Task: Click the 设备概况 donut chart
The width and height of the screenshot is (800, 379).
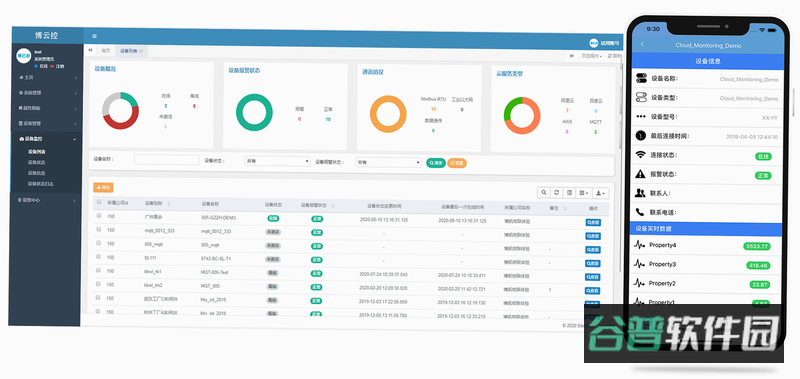Action: (x=120, y=111)
